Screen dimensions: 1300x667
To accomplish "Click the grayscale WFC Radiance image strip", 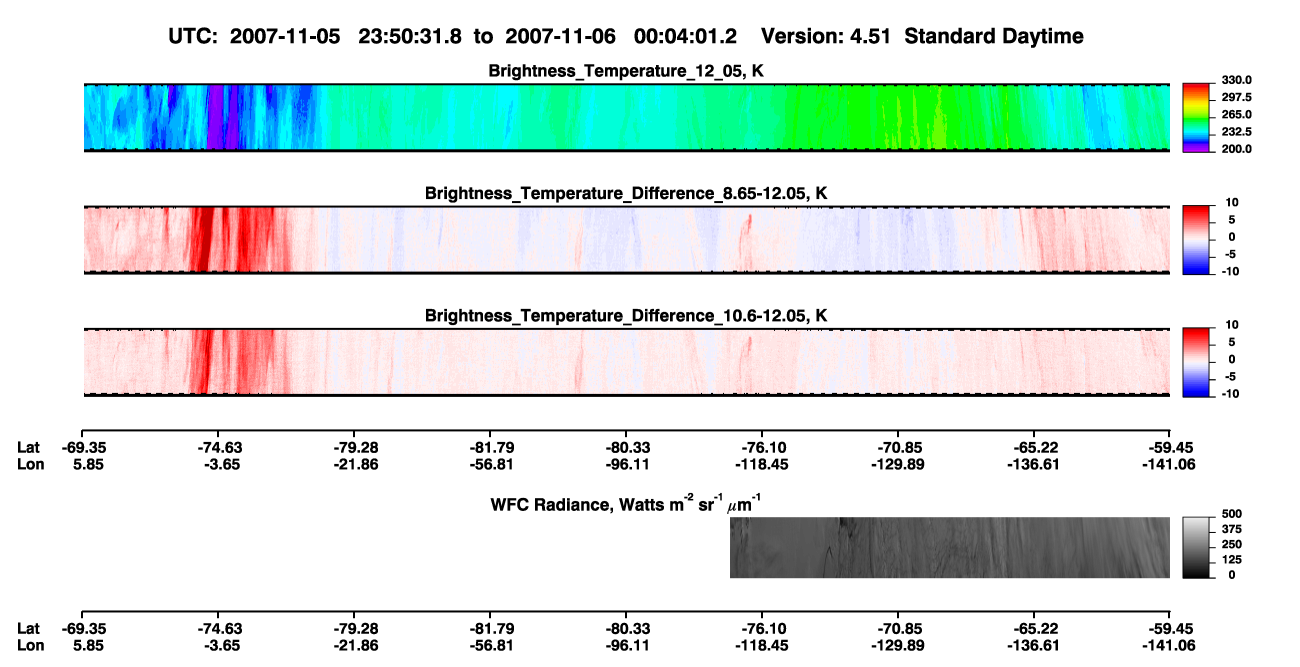I will click(x=950, y=547).
